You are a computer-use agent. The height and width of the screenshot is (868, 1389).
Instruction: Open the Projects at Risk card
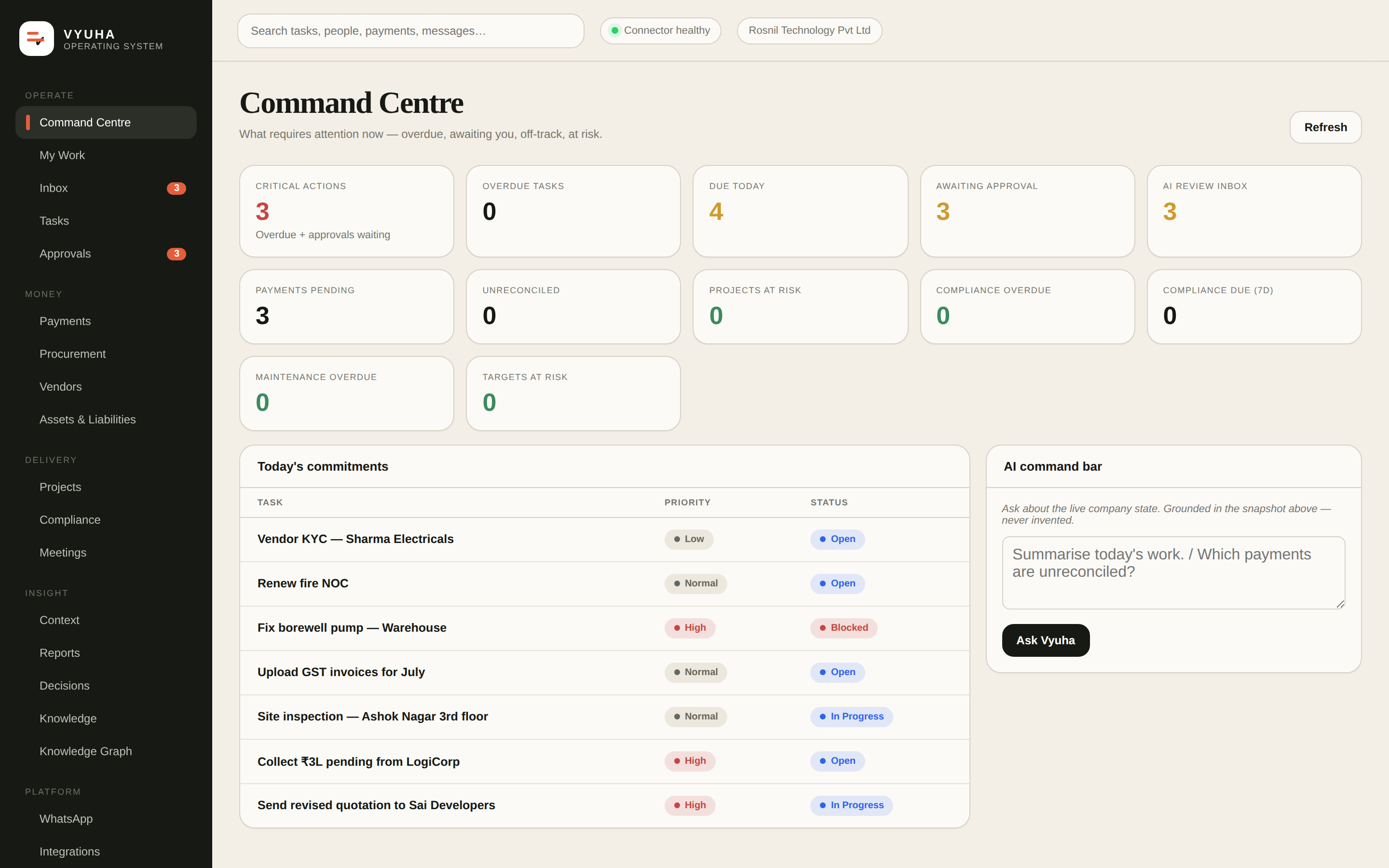(800, 307)
